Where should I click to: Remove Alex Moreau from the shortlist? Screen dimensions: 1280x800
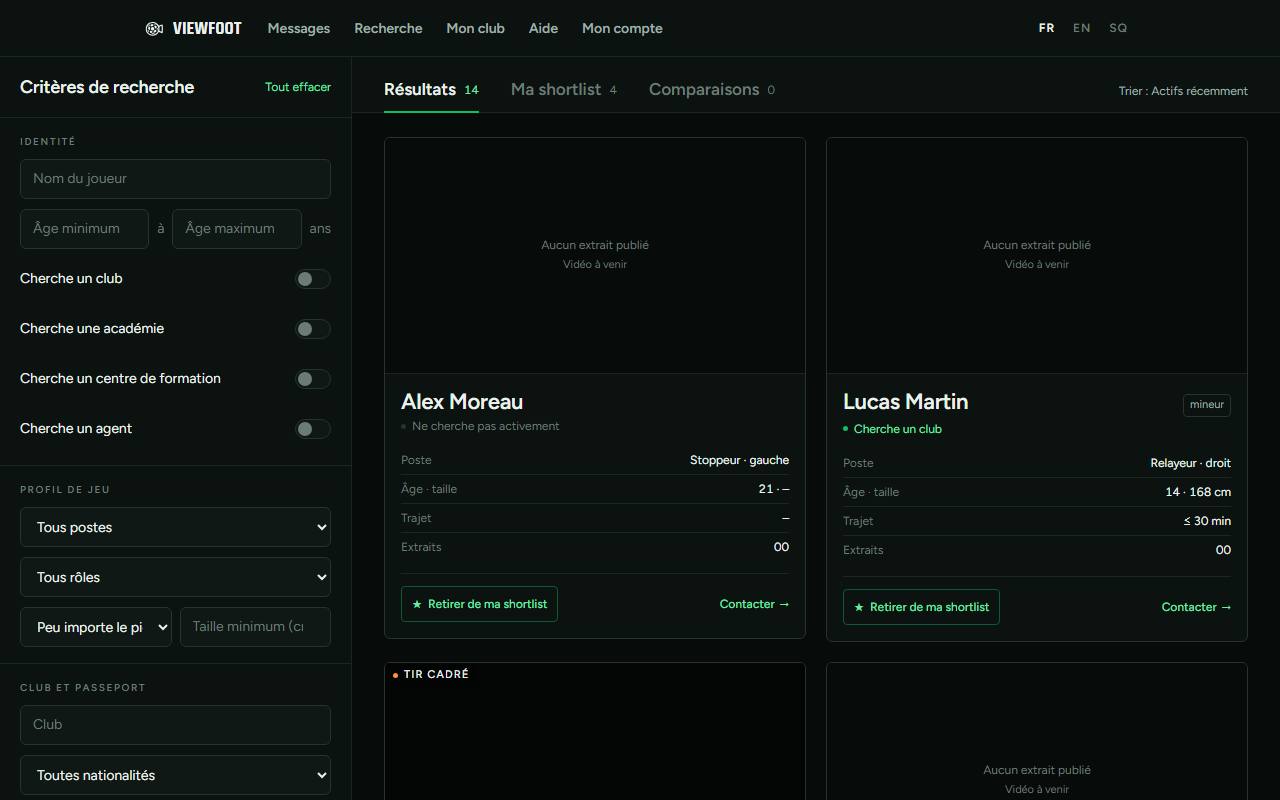(x=479, y=604)
